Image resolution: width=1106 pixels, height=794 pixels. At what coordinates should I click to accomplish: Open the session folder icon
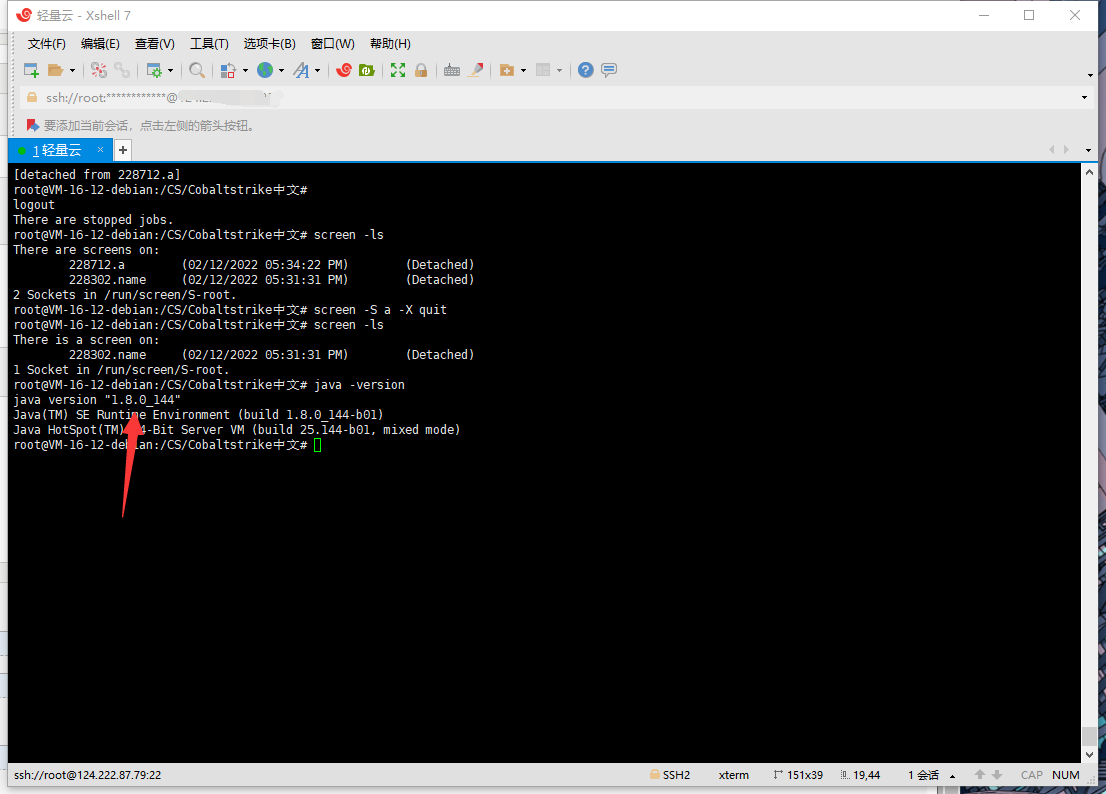coord(56,70)
